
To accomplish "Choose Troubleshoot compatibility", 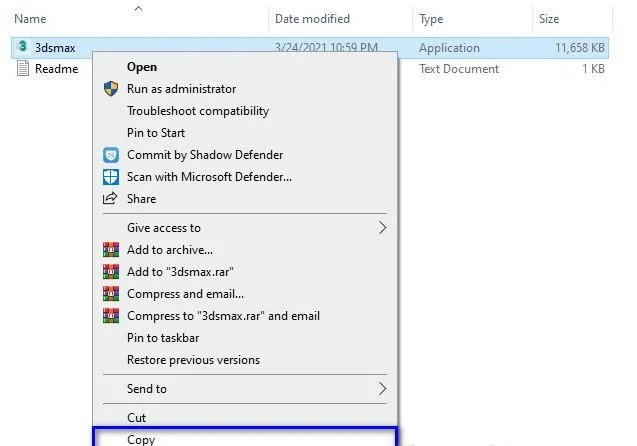I will click(245, 110).
